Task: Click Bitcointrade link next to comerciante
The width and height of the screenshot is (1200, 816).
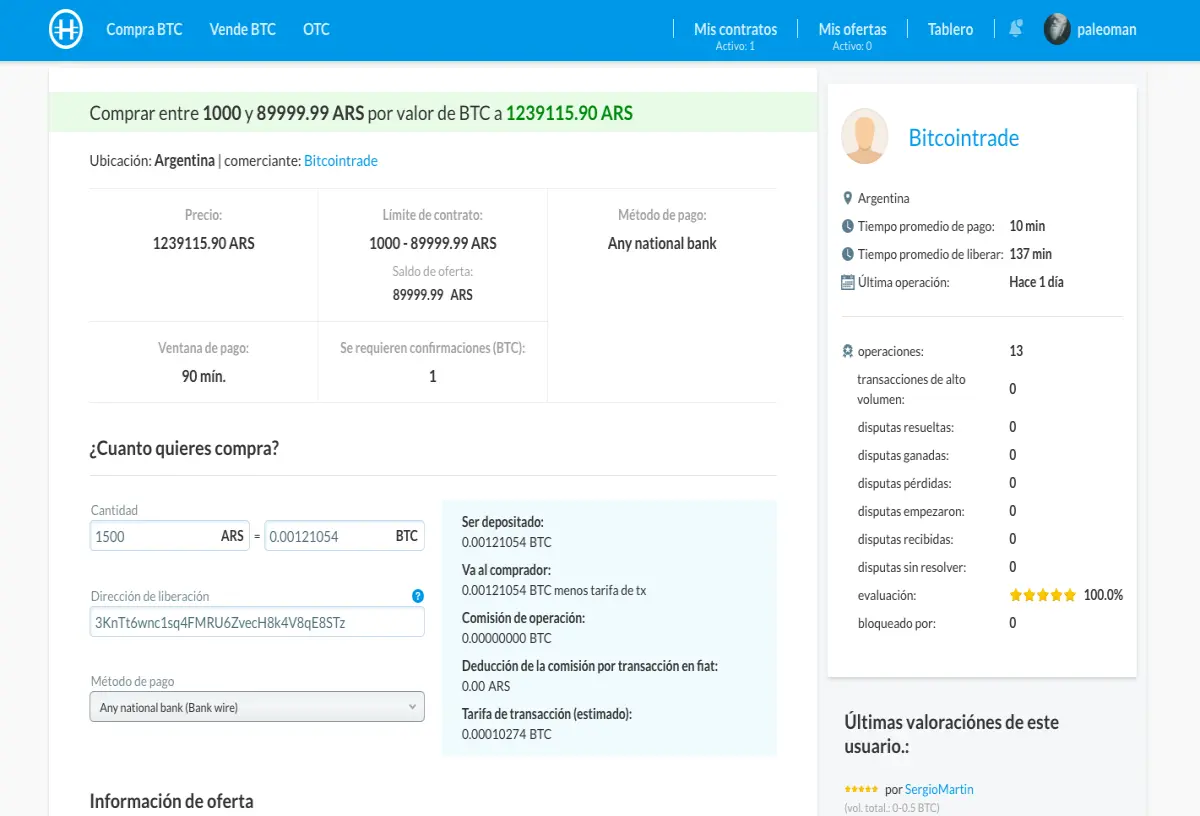Action: (341, 161)
